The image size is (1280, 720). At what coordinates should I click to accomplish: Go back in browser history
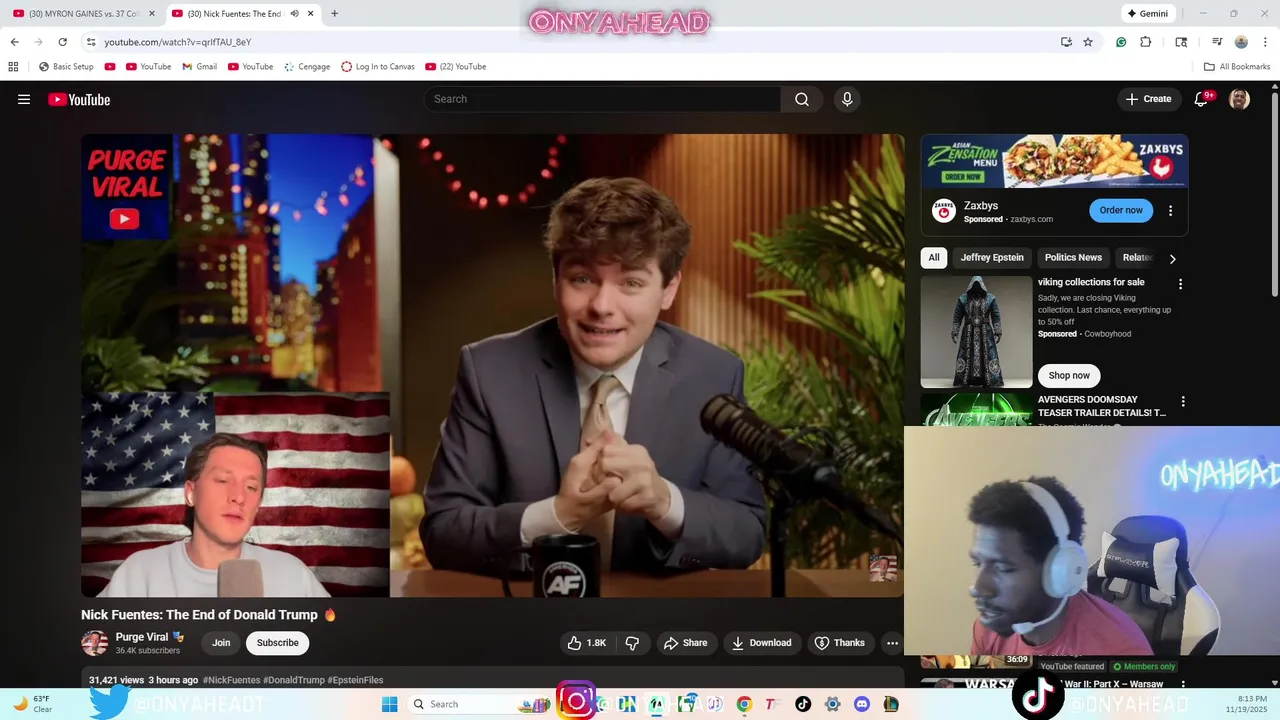[x=14, y=42]
